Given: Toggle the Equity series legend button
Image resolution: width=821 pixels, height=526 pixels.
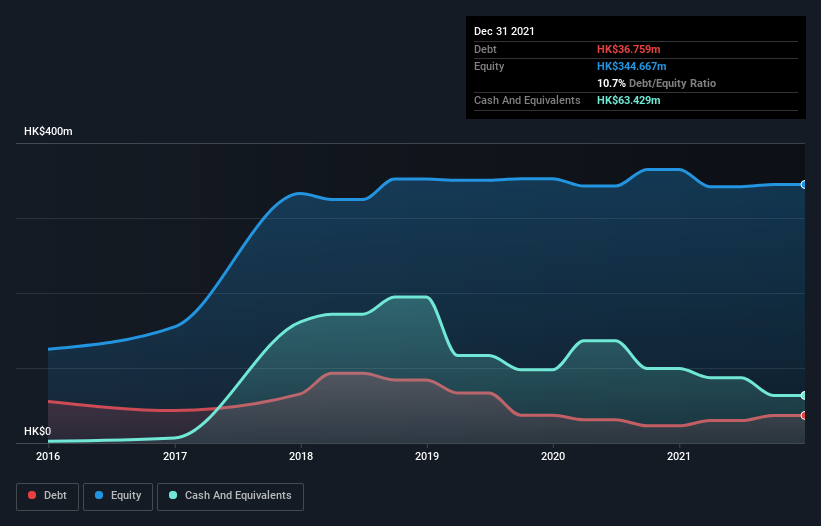Looking at the screenshot, I should 118,496.
